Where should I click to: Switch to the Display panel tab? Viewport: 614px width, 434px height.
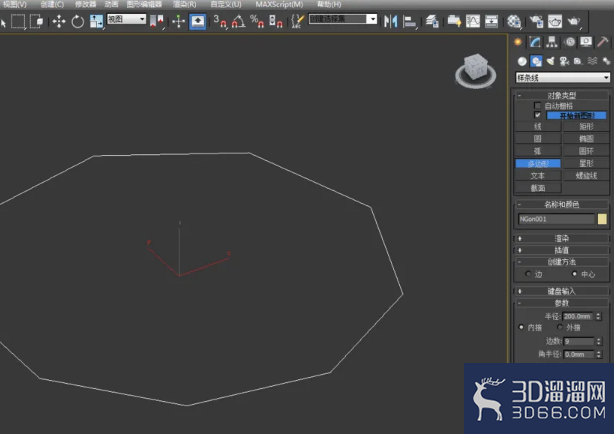pyautogui.click(x=586, y=42)
